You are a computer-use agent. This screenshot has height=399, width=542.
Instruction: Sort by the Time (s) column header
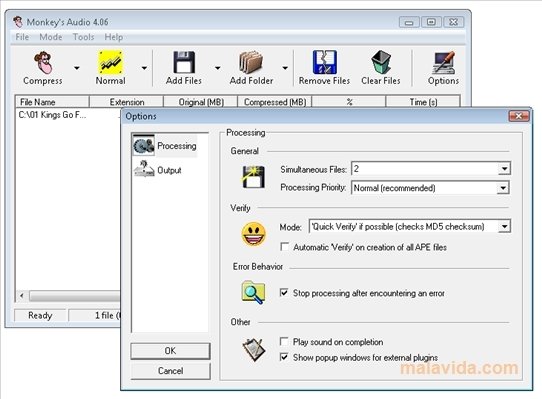pos(423,102)
